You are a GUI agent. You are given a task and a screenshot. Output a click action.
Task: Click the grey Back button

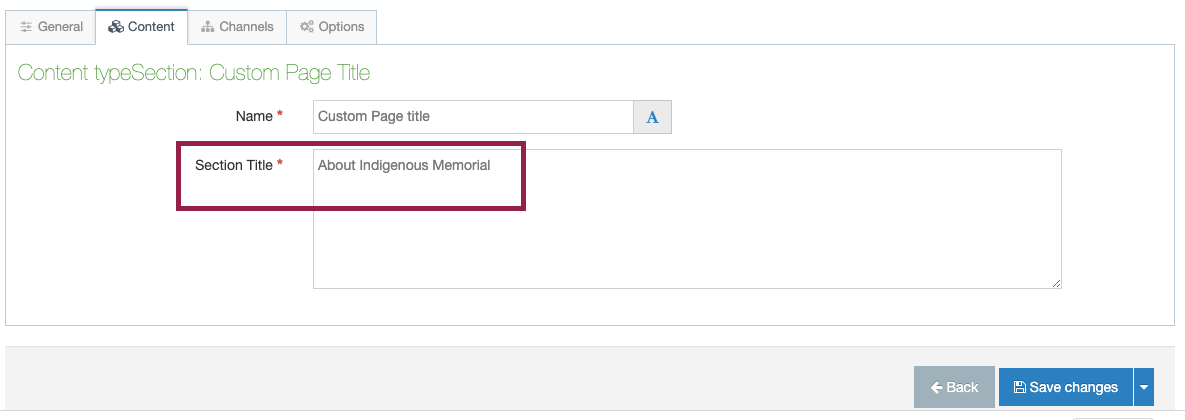[x=954, y=388]
